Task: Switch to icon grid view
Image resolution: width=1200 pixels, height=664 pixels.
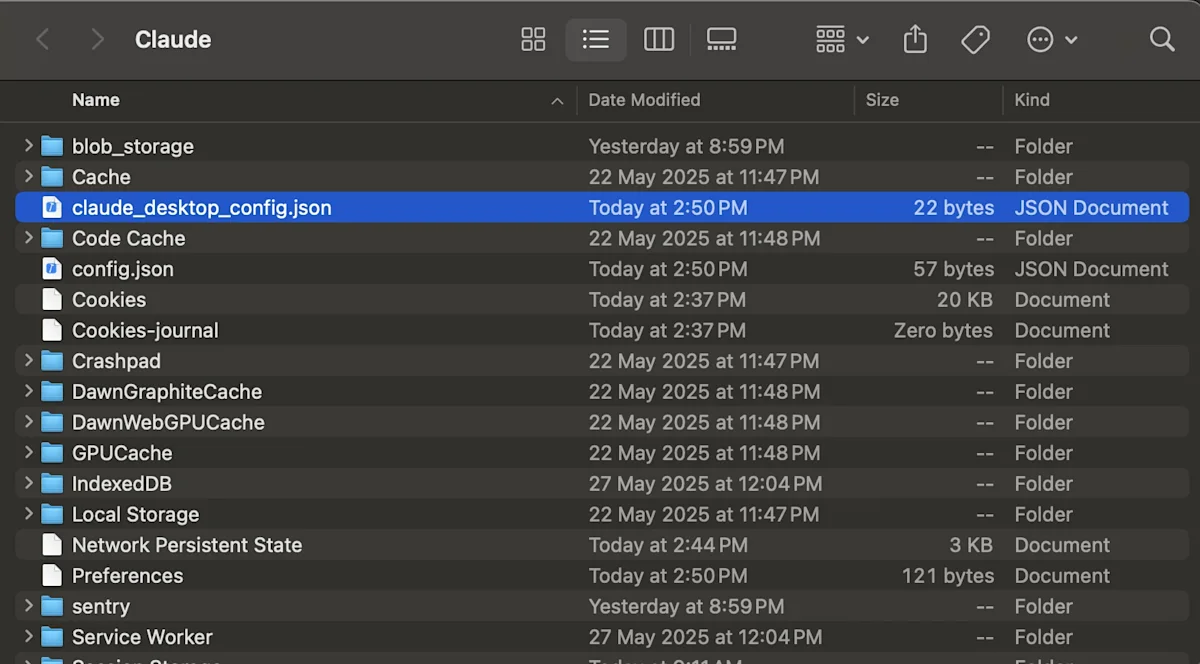Action: point(533,39)
